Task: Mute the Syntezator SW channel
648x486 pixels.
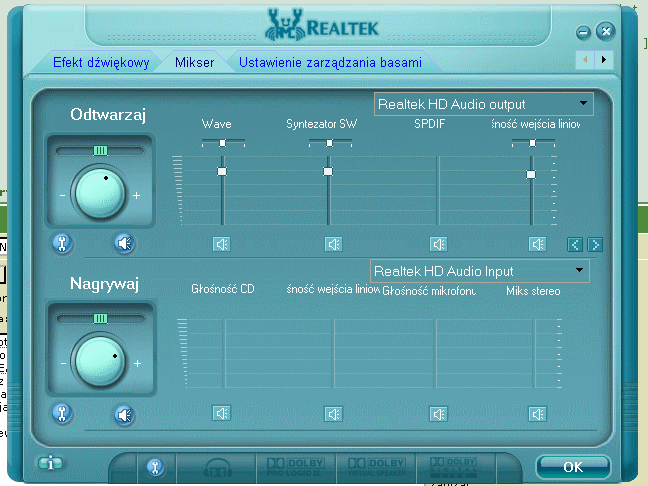Action: 333,244
